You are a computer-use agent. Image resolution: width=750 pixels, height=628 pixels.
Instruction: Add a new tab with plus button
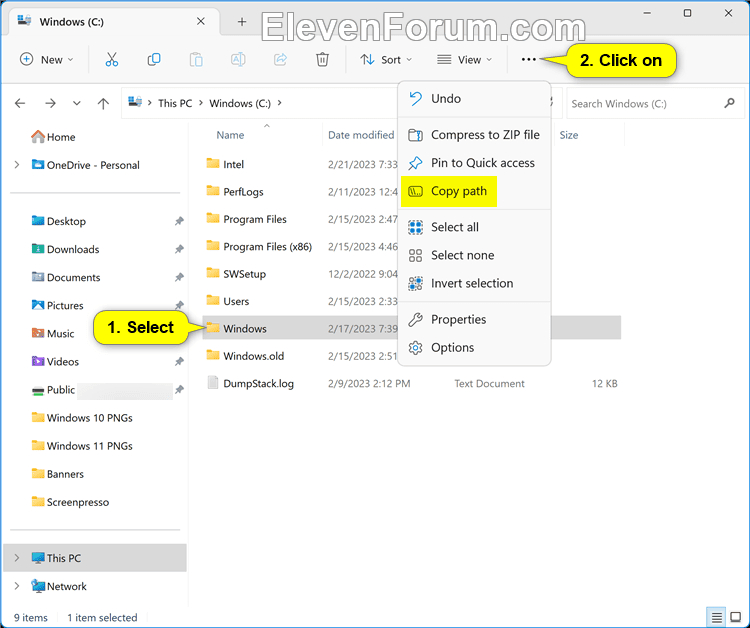[x=242, y=22]
